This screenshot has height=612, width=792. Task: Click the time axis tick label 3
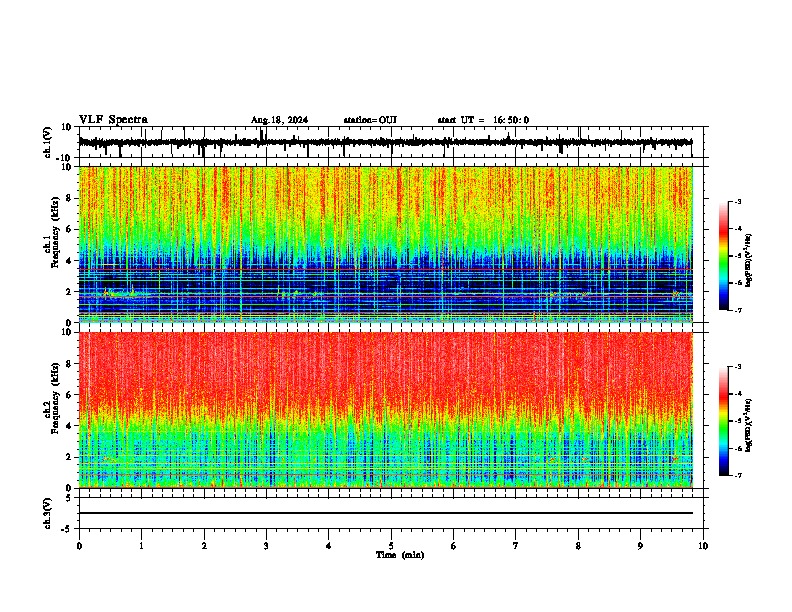click(266, 546)
